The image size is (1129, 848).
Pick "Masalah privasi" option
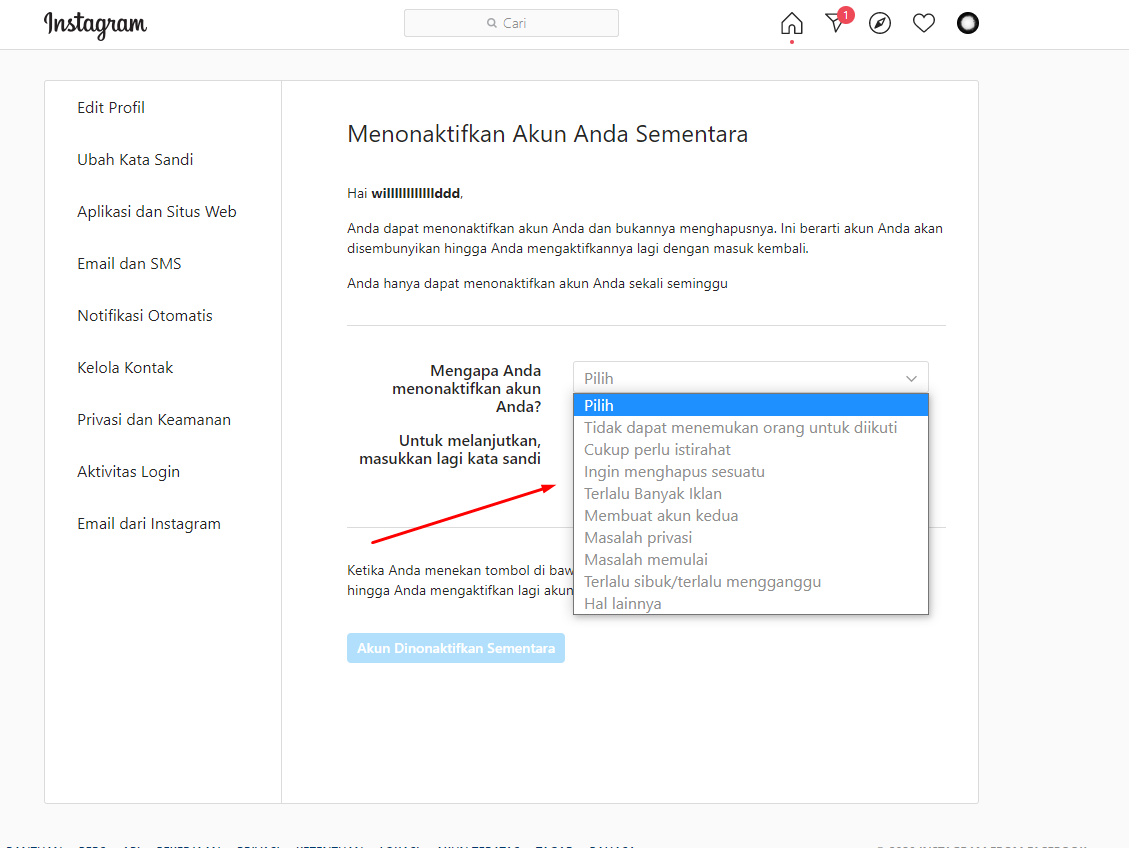[638, 537]
